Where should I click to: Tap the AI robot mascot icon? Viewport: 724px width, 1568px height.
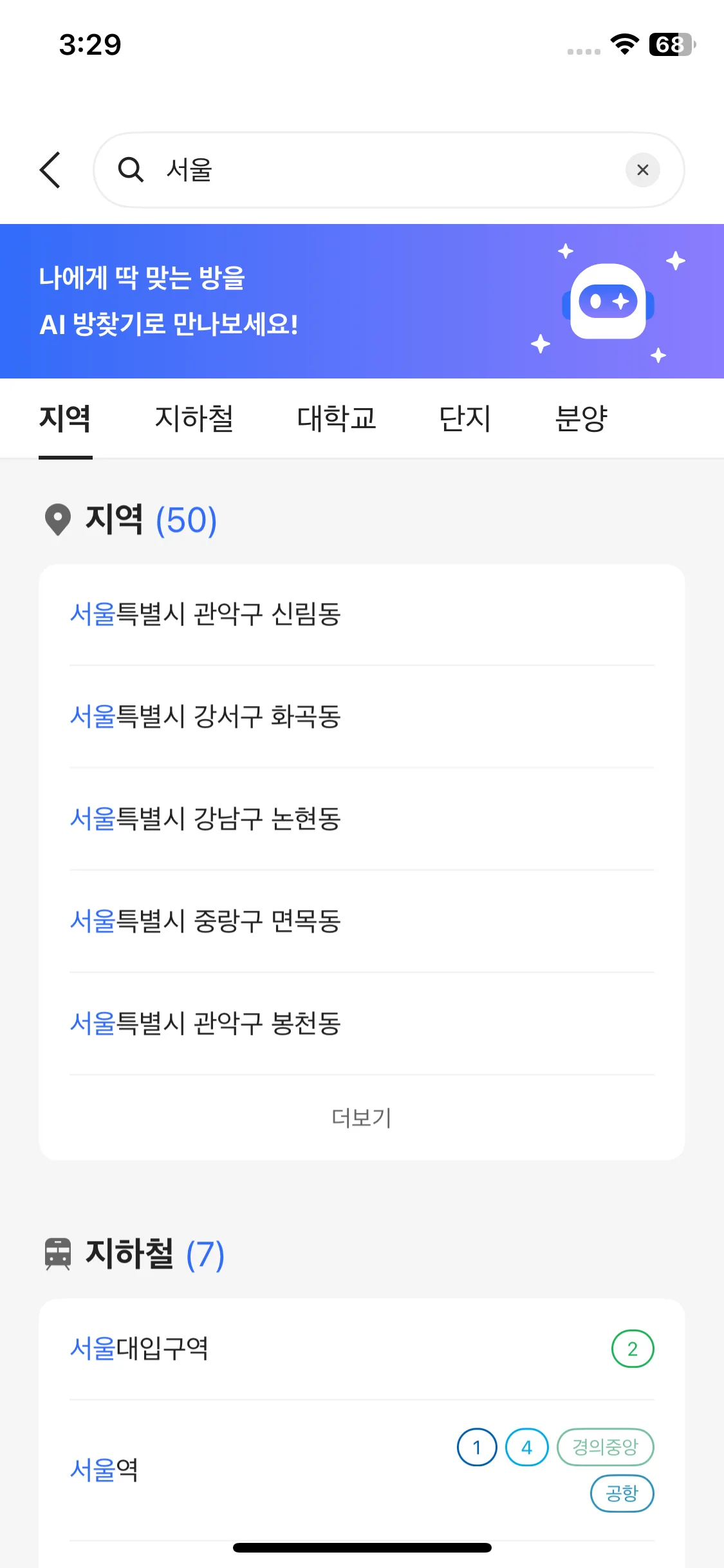[x=608, y=301]
